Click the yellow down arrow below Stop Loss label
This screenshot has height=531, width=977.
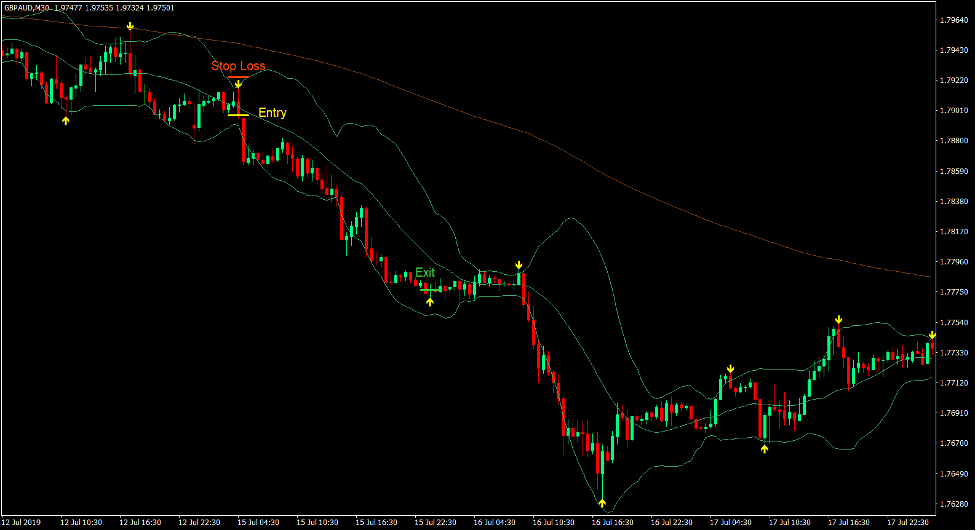tap(238, 85)
